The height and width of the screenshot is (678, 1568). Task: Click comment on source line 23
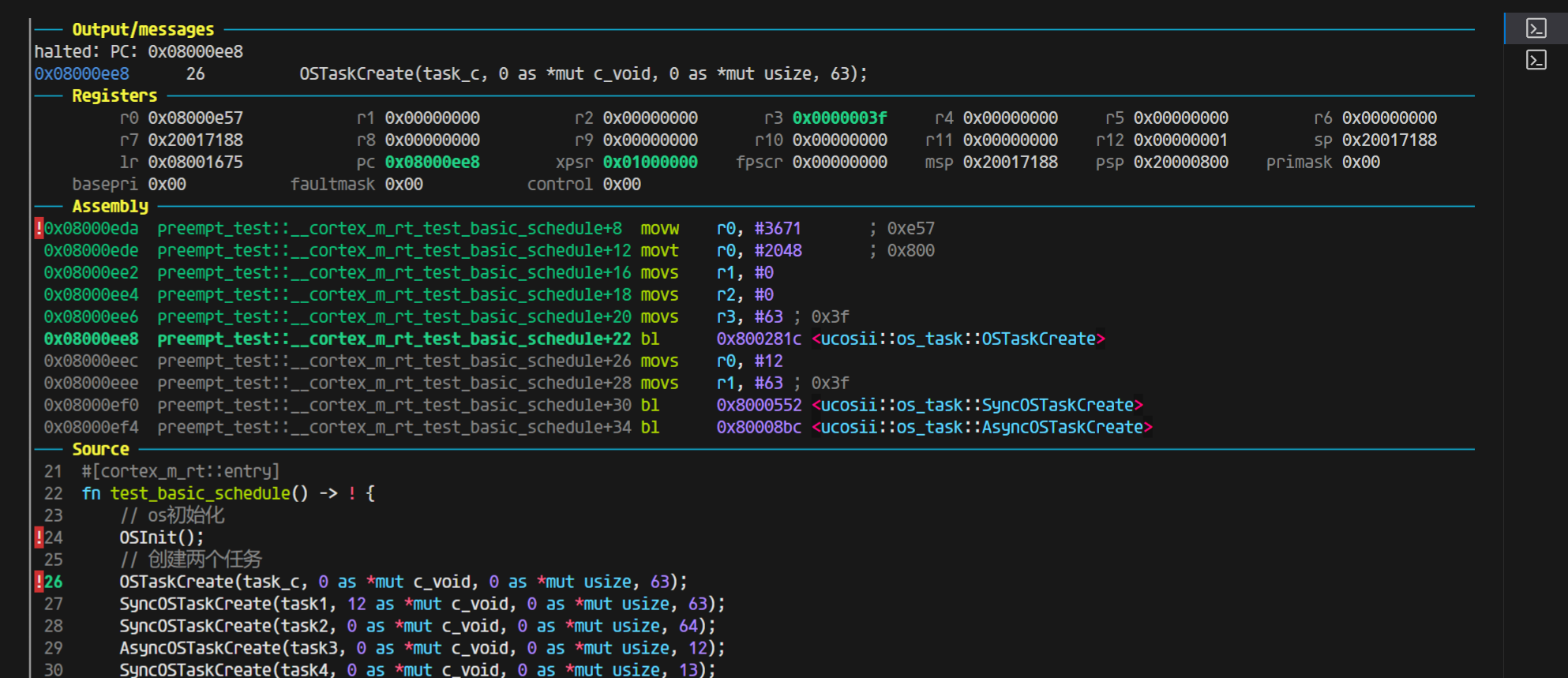coord(172,515)
